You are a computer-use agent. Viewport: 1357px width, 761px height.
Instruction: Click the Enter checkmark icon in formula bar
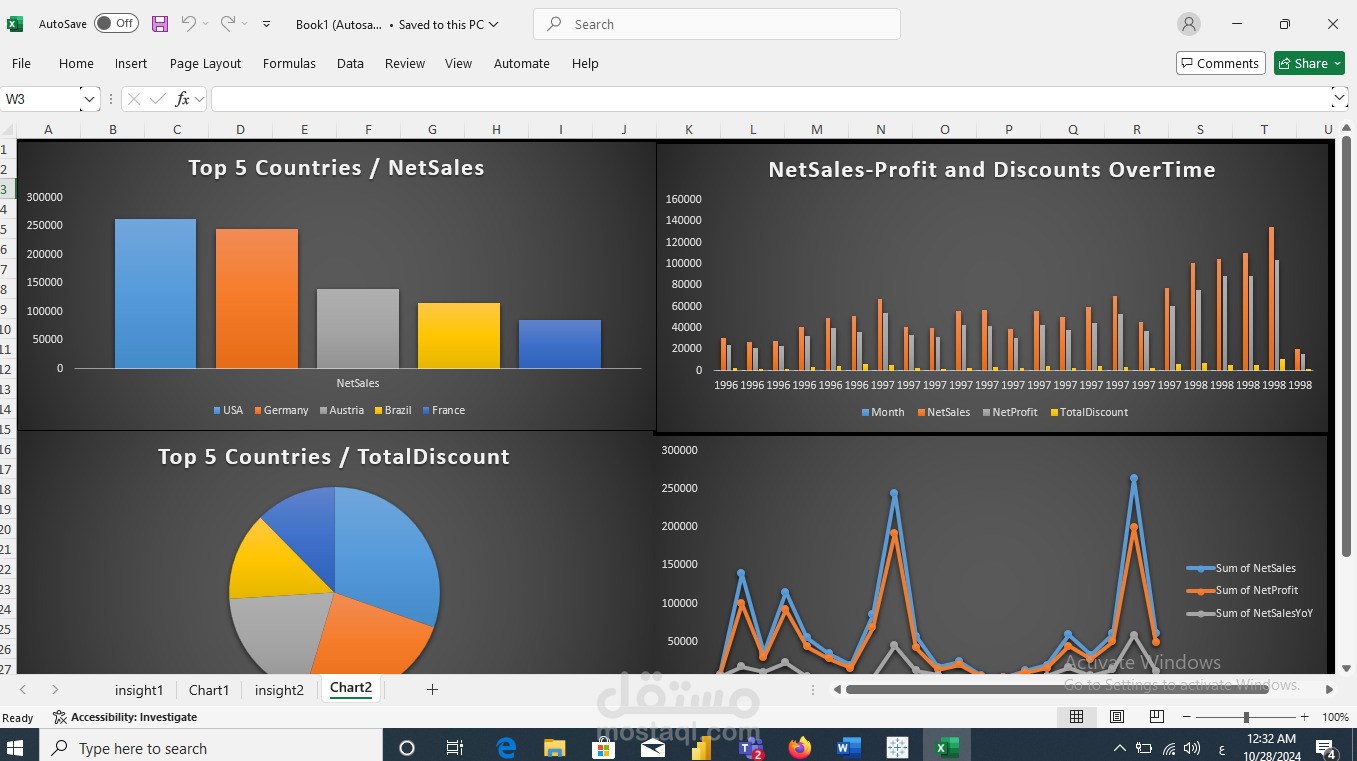point(157,99)
